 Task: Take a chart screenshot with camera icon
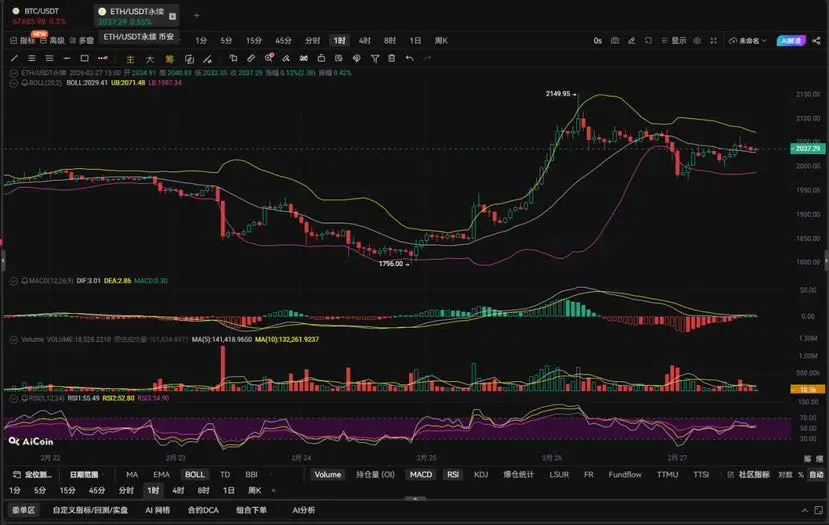point(615,41)
